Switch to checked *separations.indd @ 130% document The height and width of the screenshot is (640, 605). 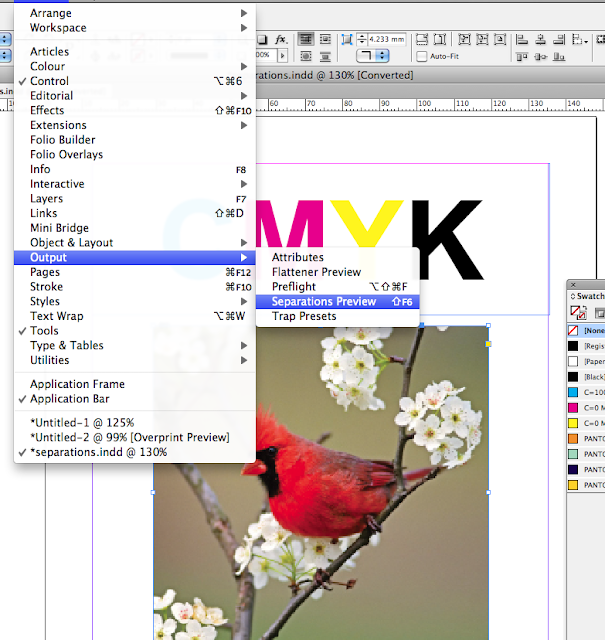pyautogui.click(x=135, y=452)
